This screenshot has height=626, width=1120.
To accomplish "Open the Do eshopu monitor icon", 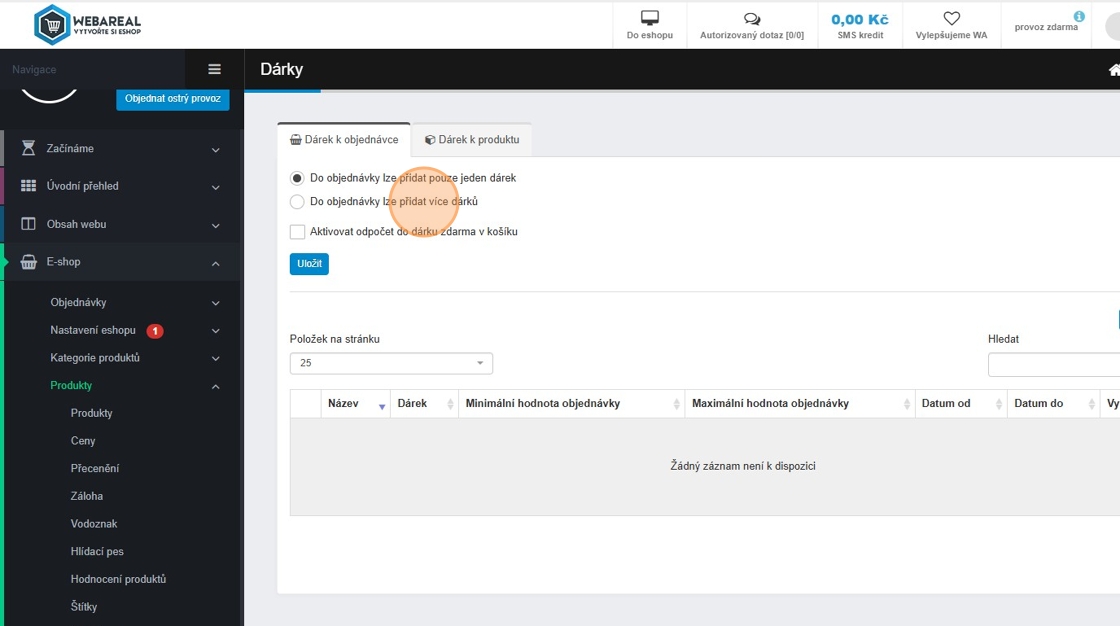I will tap(649, 18).
